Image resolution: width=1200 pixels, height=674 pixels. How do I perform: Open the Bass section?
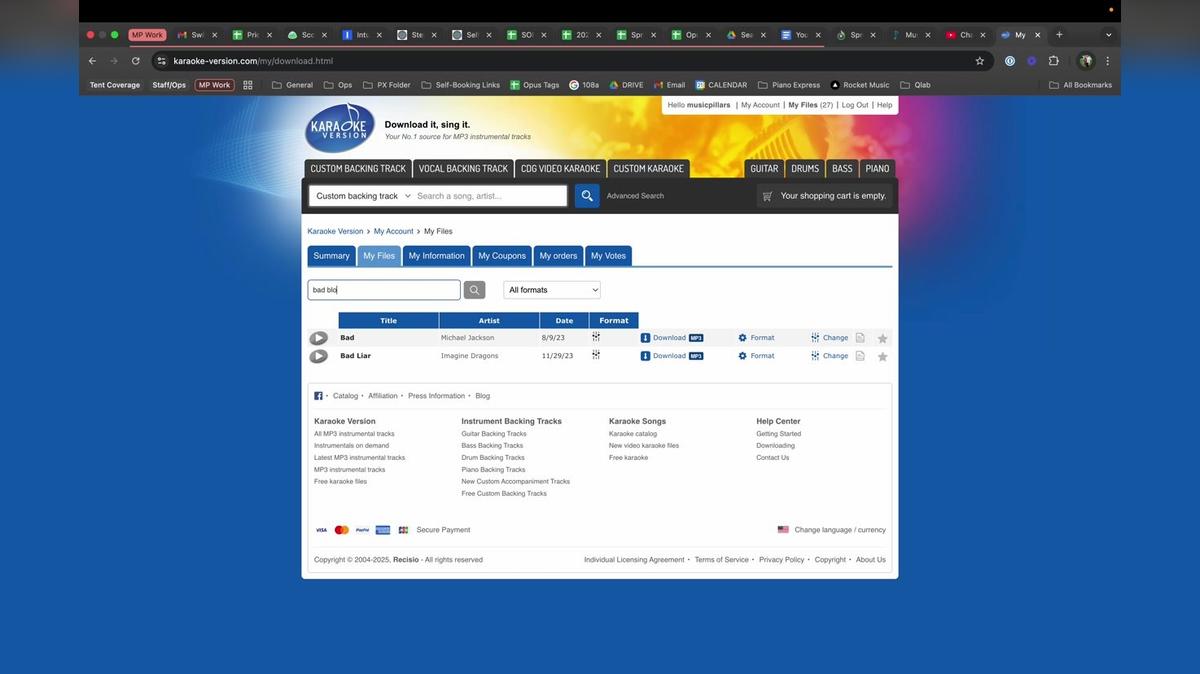click(842, 169)
